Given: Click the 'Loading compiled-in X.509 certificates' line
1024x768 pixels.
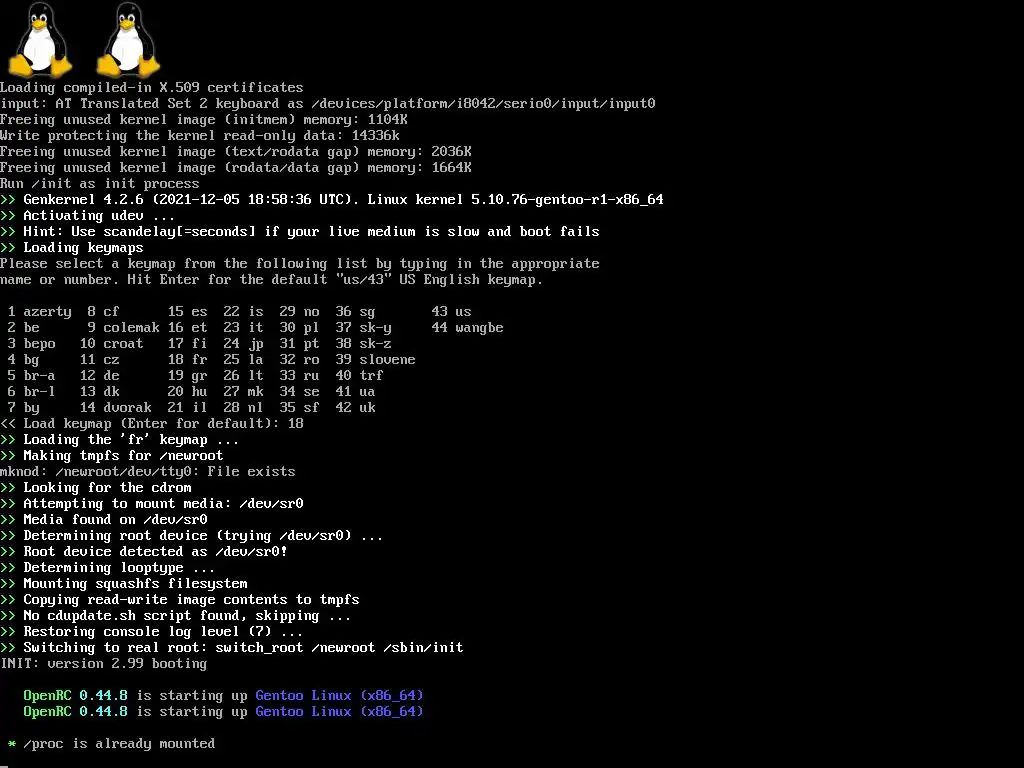Looking at the screenshot, I should coord(152,88).
